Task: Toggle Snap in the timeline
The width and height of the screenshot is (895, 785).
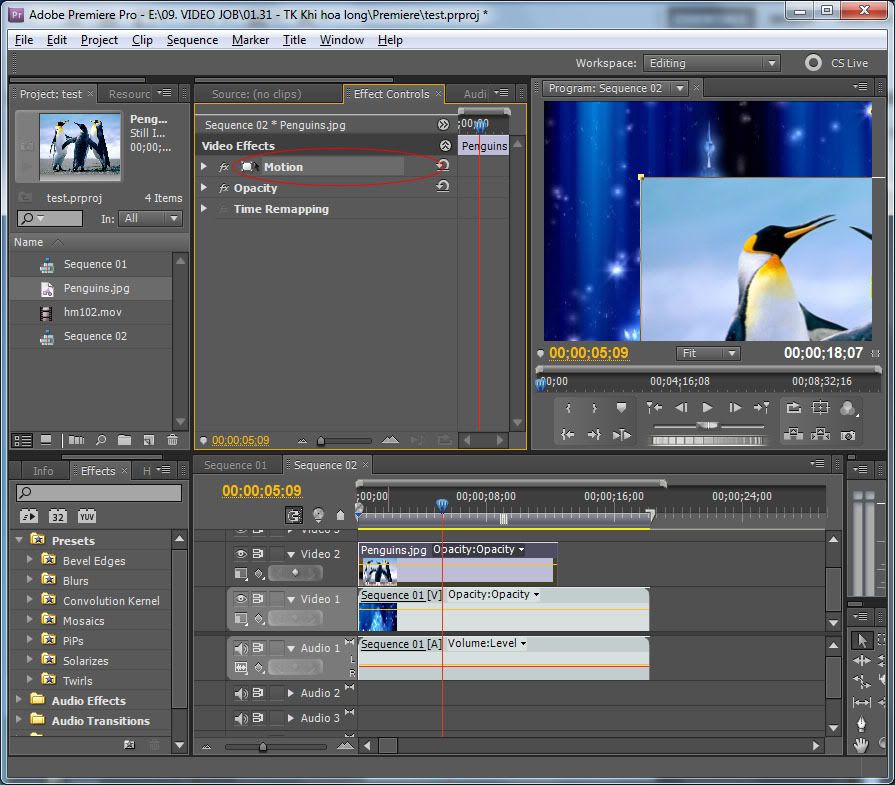Action: pos(294,516)
